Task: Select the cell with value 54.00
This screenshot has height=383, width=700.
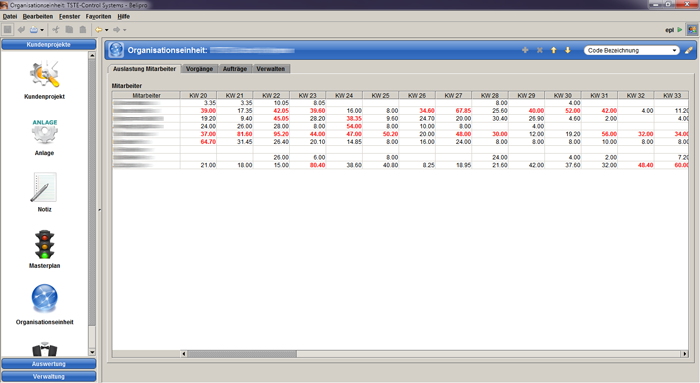Action: [x=344, y=126]
